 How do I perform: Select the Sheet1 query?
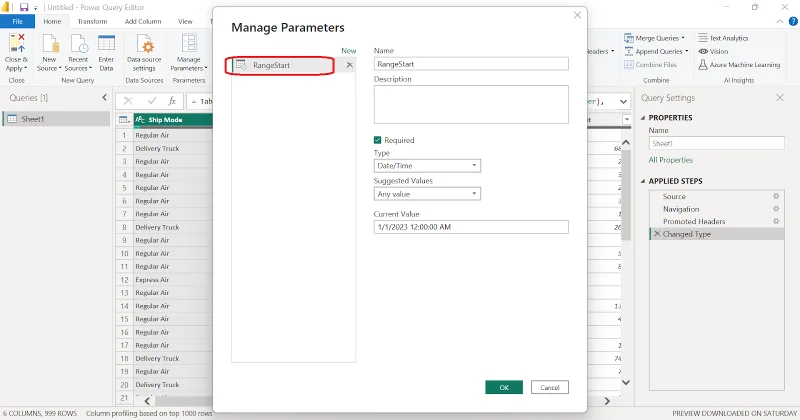(x=56, y=119)
